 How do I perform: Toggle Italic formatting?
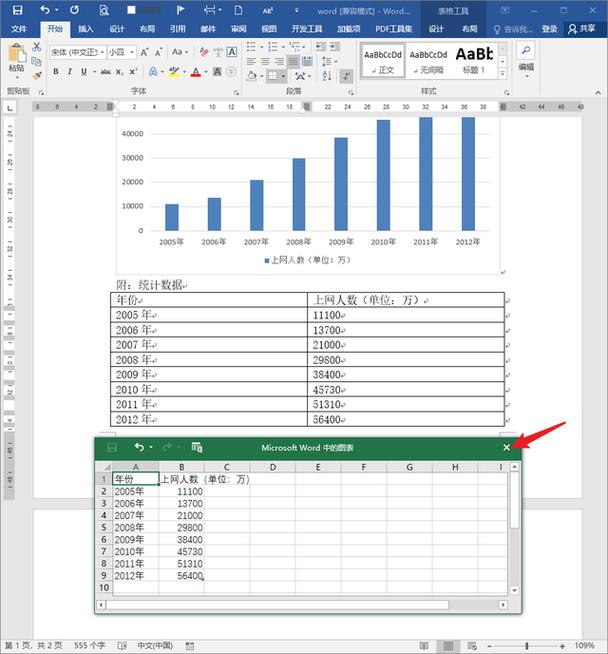(70, 72)
